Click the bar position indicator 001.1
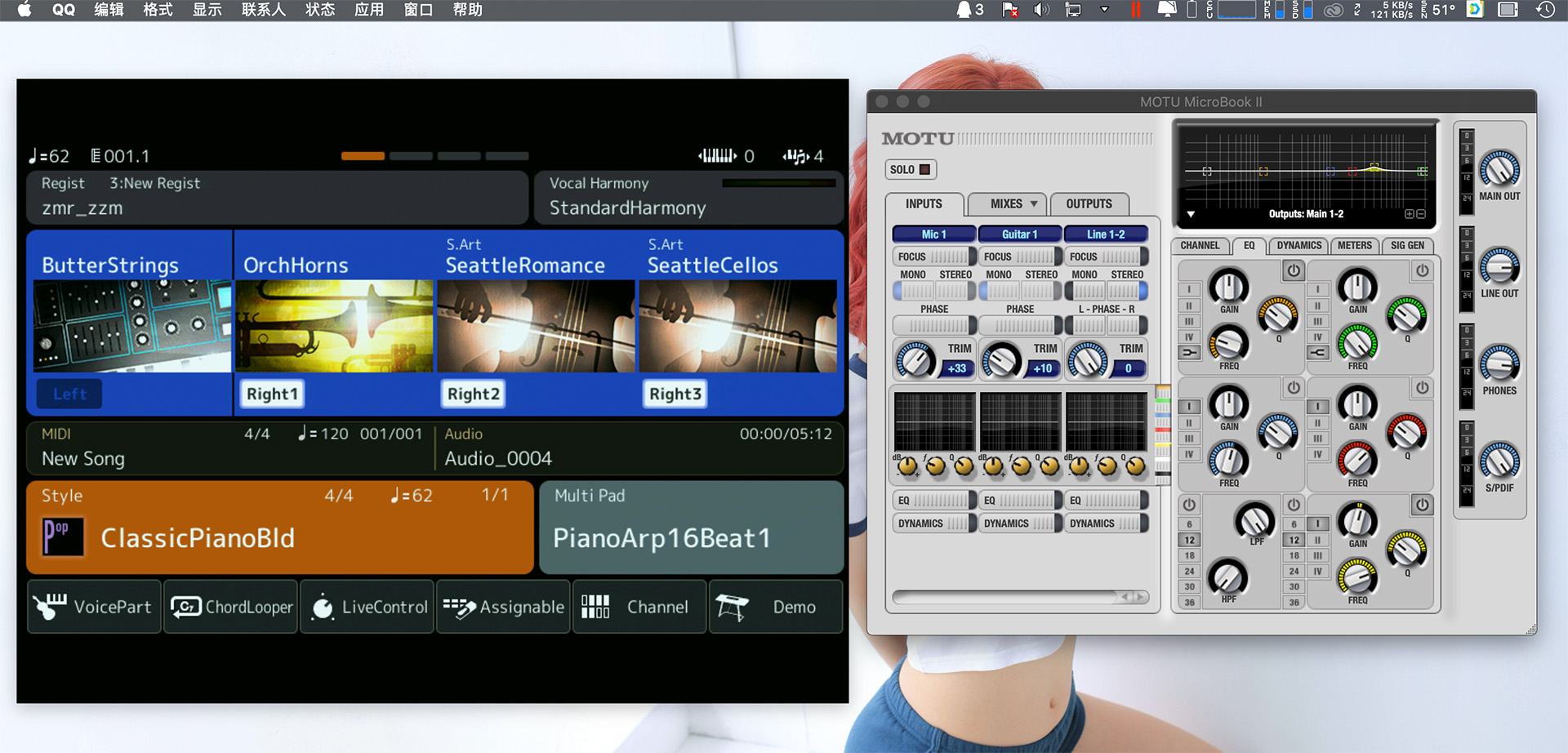 click(120, 156)
